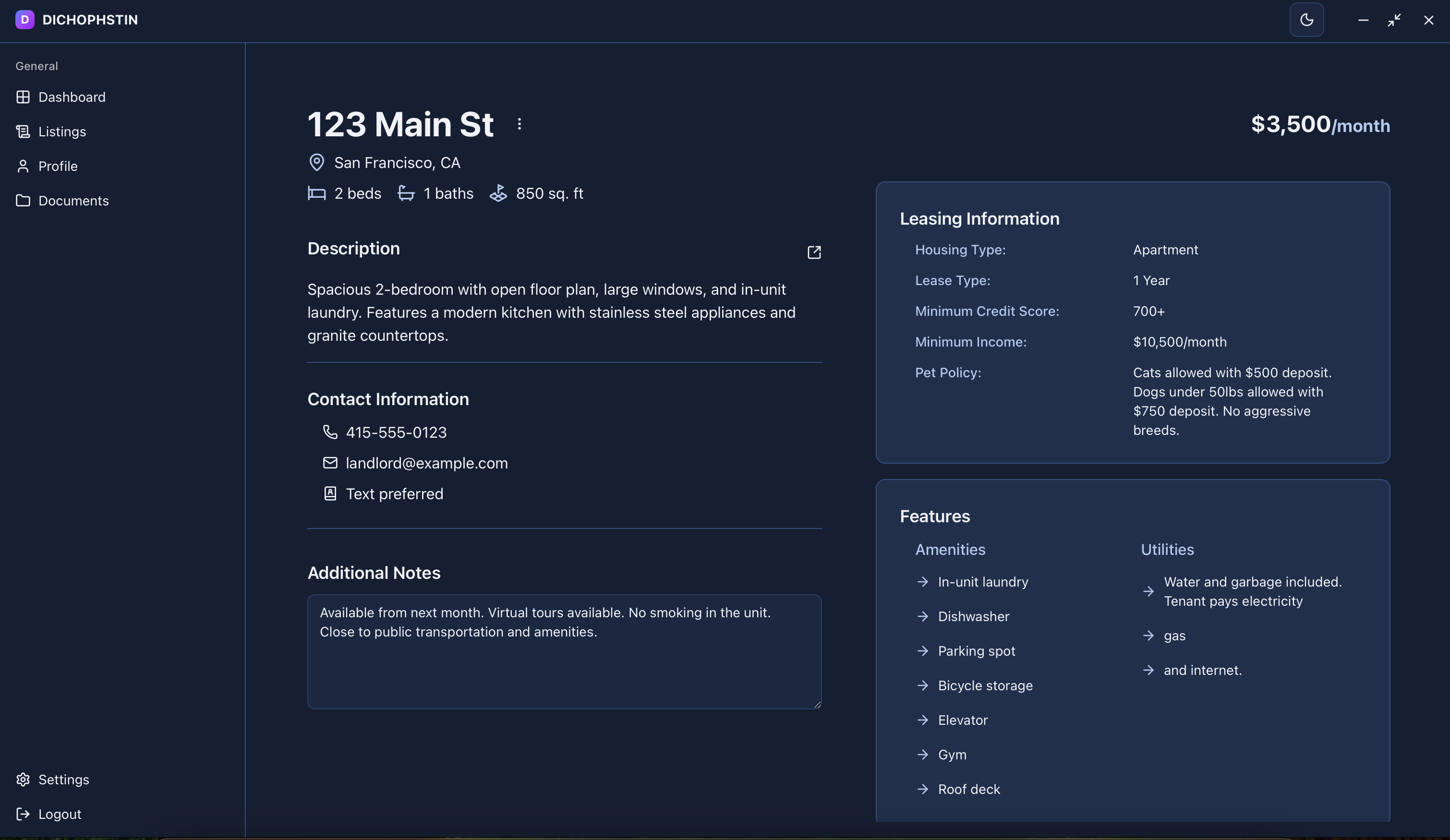The height and width of the screenshot is (840, 1450).
Task: Click the Logout icon
Action: click(x=23, y=814)
